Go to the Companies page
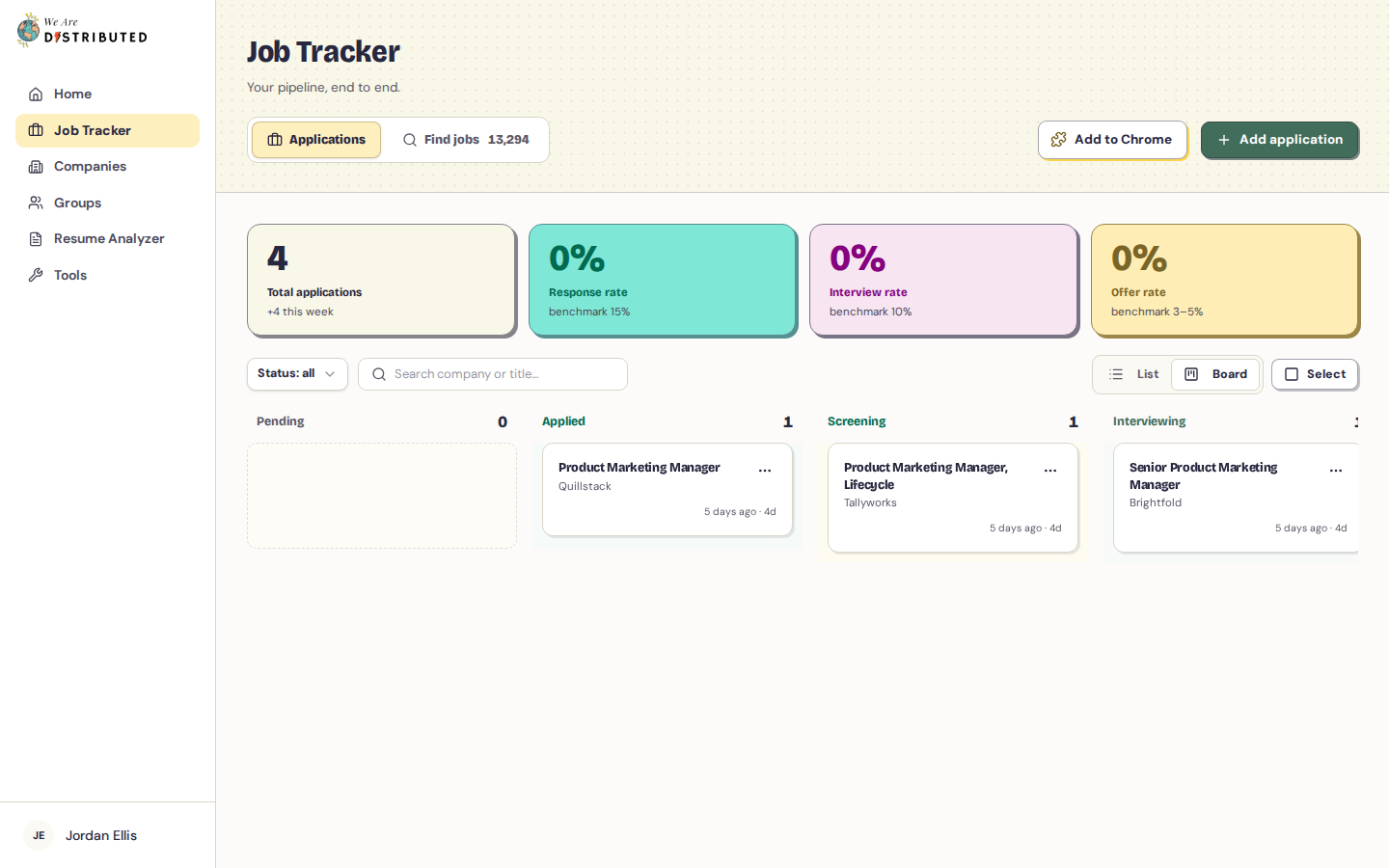 (107, 166)
